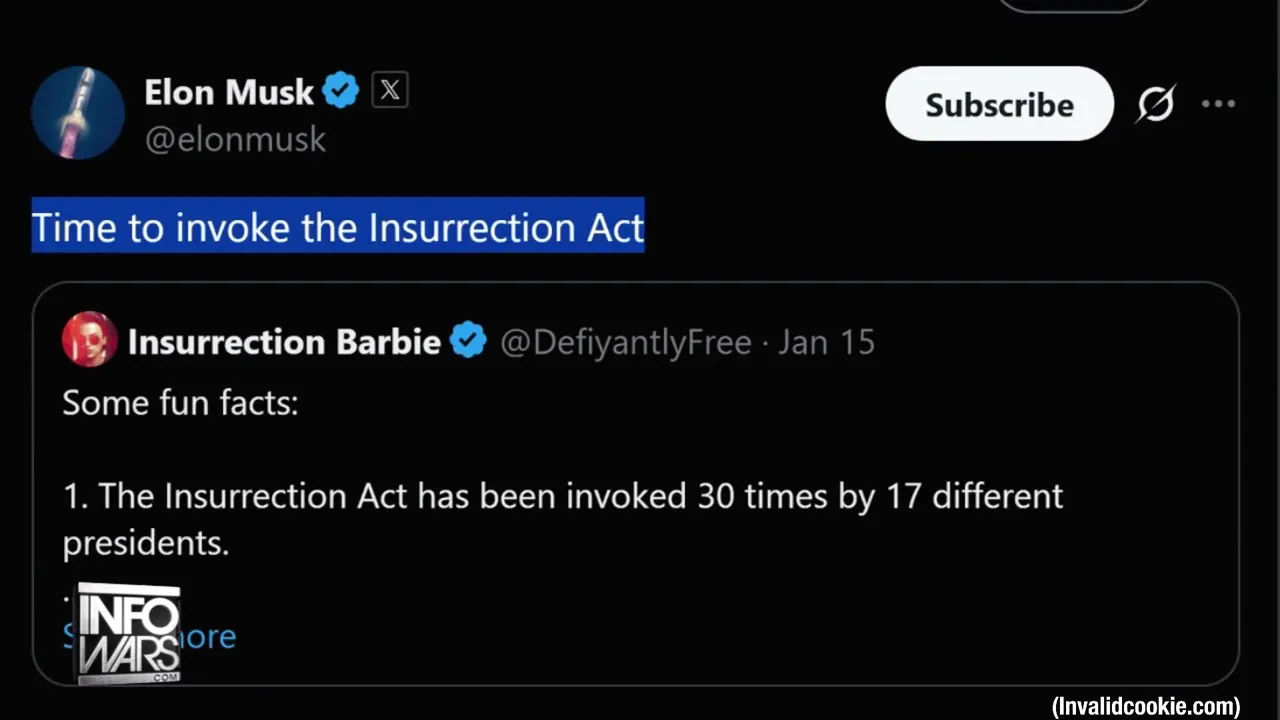Click the highlighted 'Time to invoke' post text
The height and width of the screenshot is (720, 1280).
tap(338, 227)
